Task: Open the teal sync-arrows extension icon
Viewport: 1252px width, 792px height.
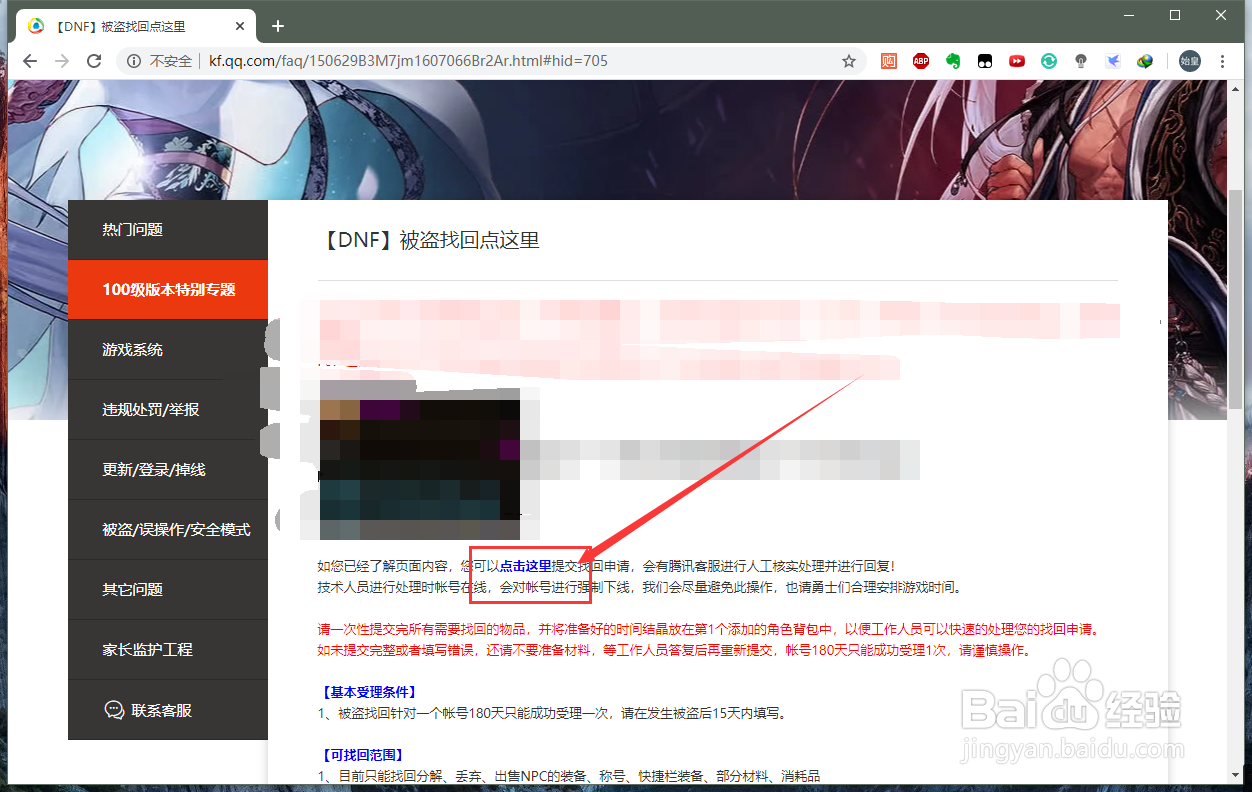Action: 1049,61
